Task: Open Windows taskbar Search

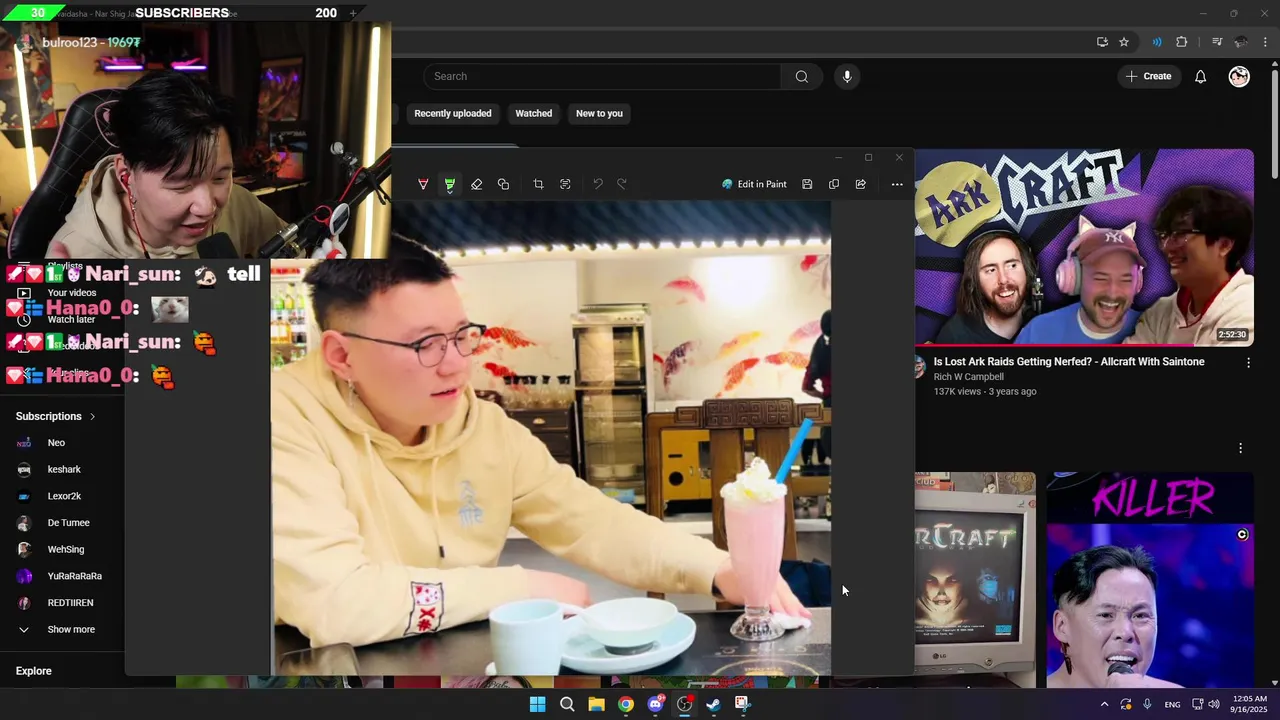Action: tap(567, 704)
